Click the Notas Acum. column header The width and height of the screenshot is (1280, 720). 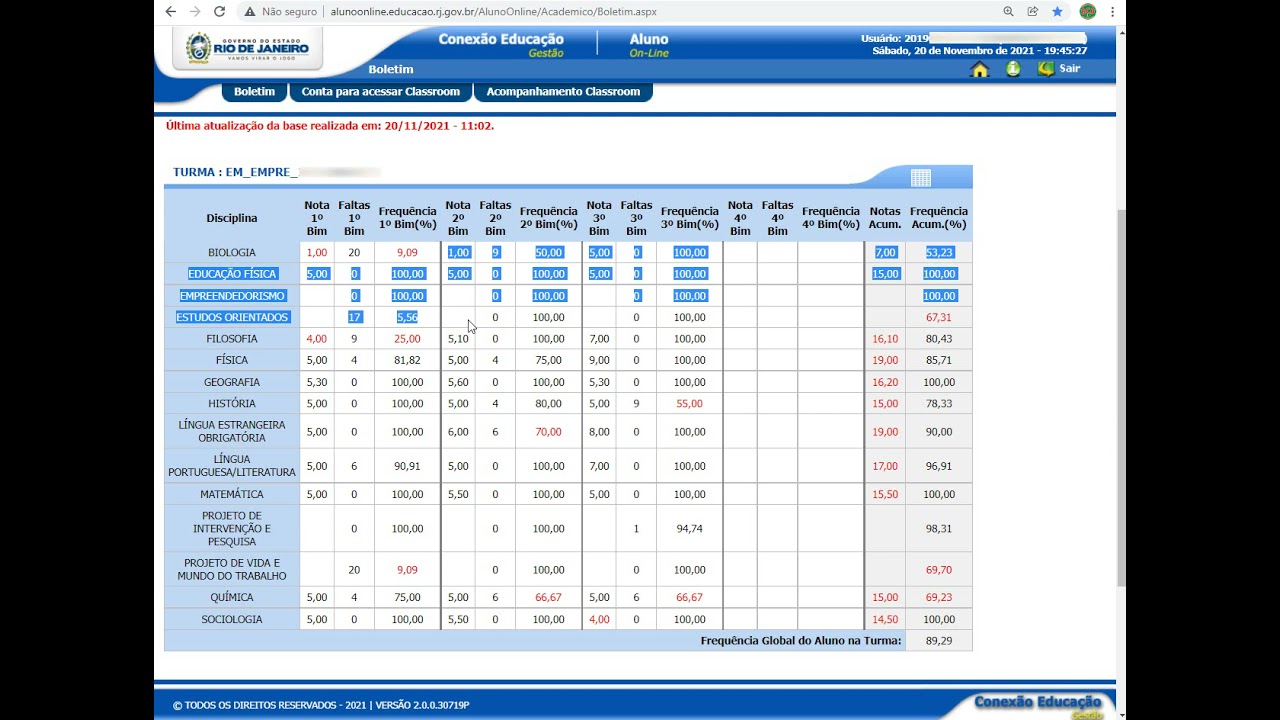pyautogui.click(x=885, y=218)
